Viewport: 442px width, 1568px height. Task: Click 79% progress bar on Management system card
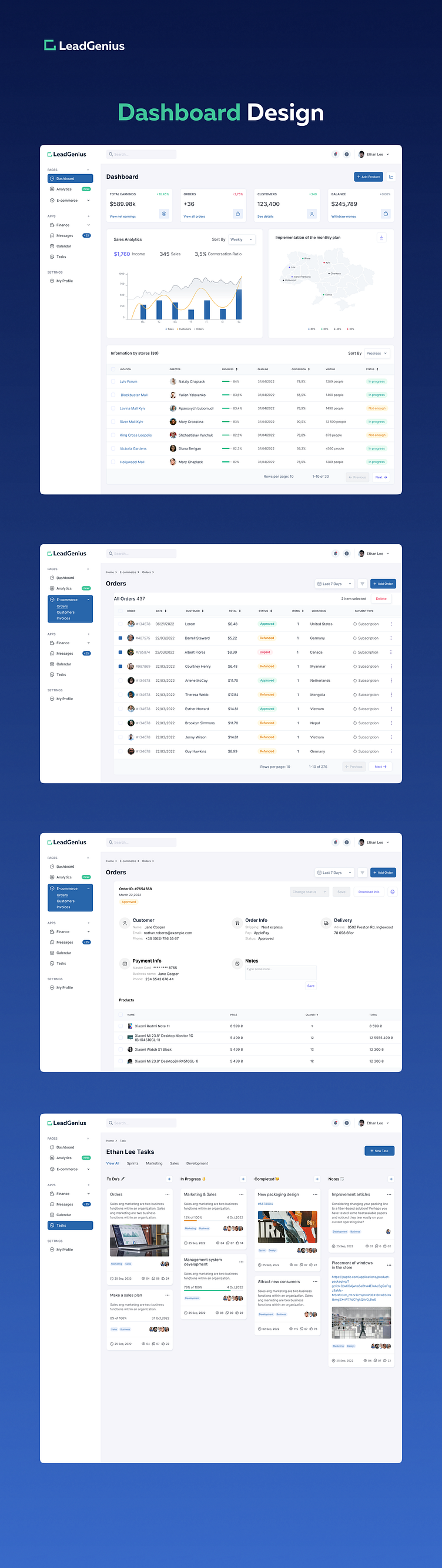(213, 1290)
